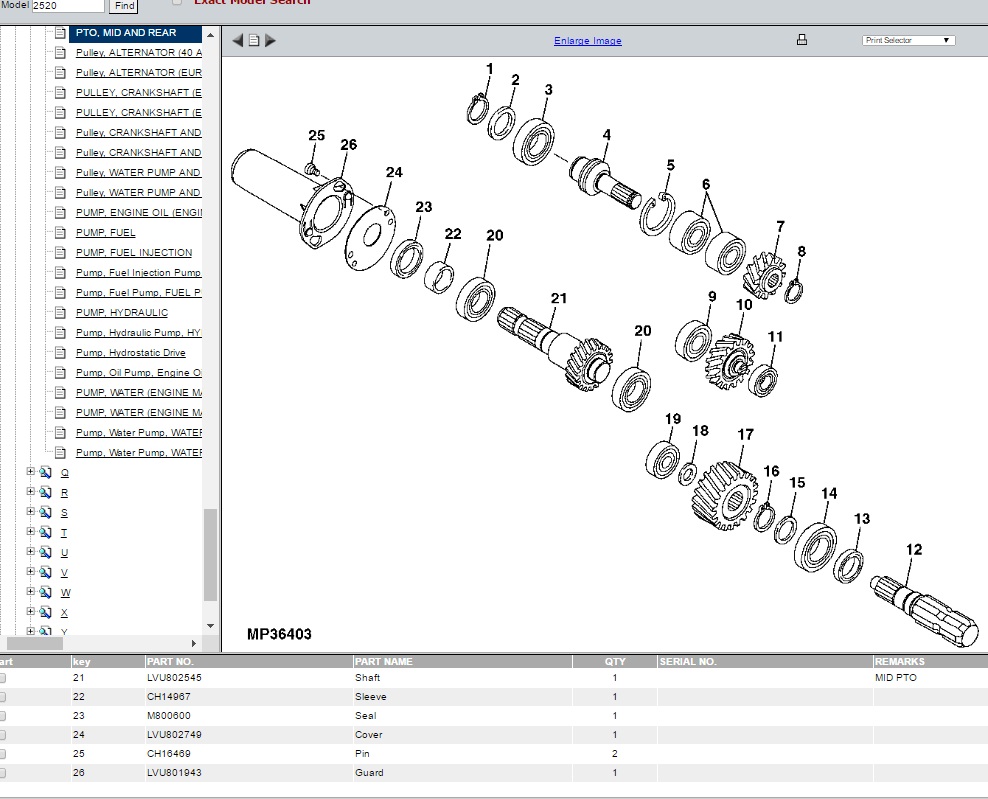This screenshot has height=799, width=988.
Task: Click part number LVU802545
Action: click(174, 678)
